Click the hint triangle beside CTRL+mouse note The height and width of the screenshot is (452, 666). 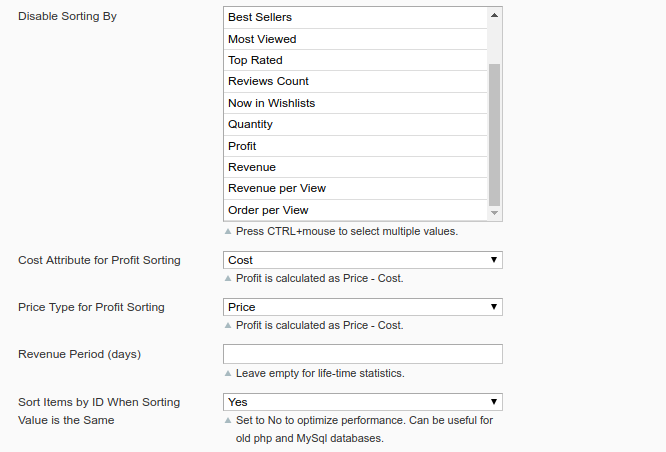228,231
